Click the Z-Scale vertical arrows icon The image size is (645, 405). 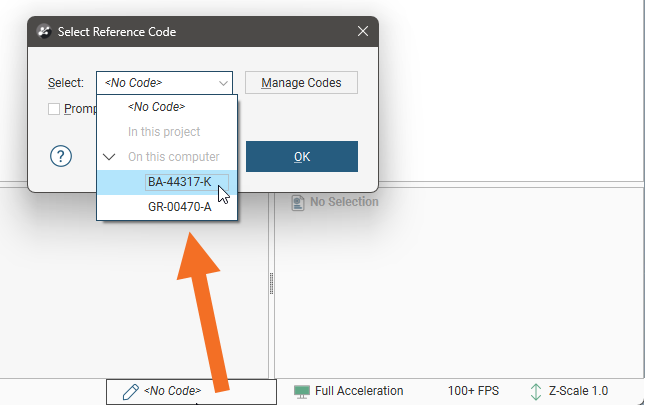click(x=535, y=391)
